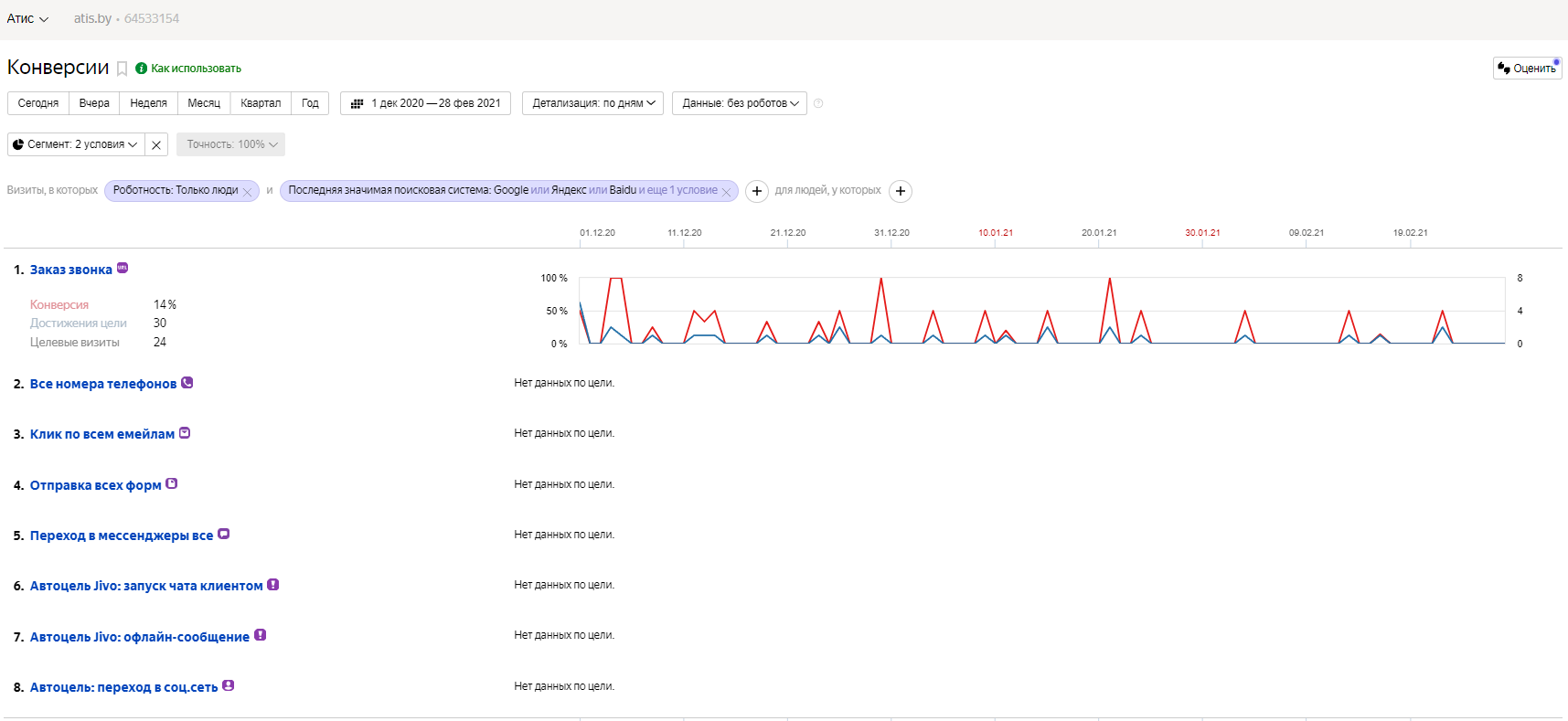Edit the Последняя значимая поисковая система condition
The height and width of the screenshot is (721, 1568).
click(502, 190)
